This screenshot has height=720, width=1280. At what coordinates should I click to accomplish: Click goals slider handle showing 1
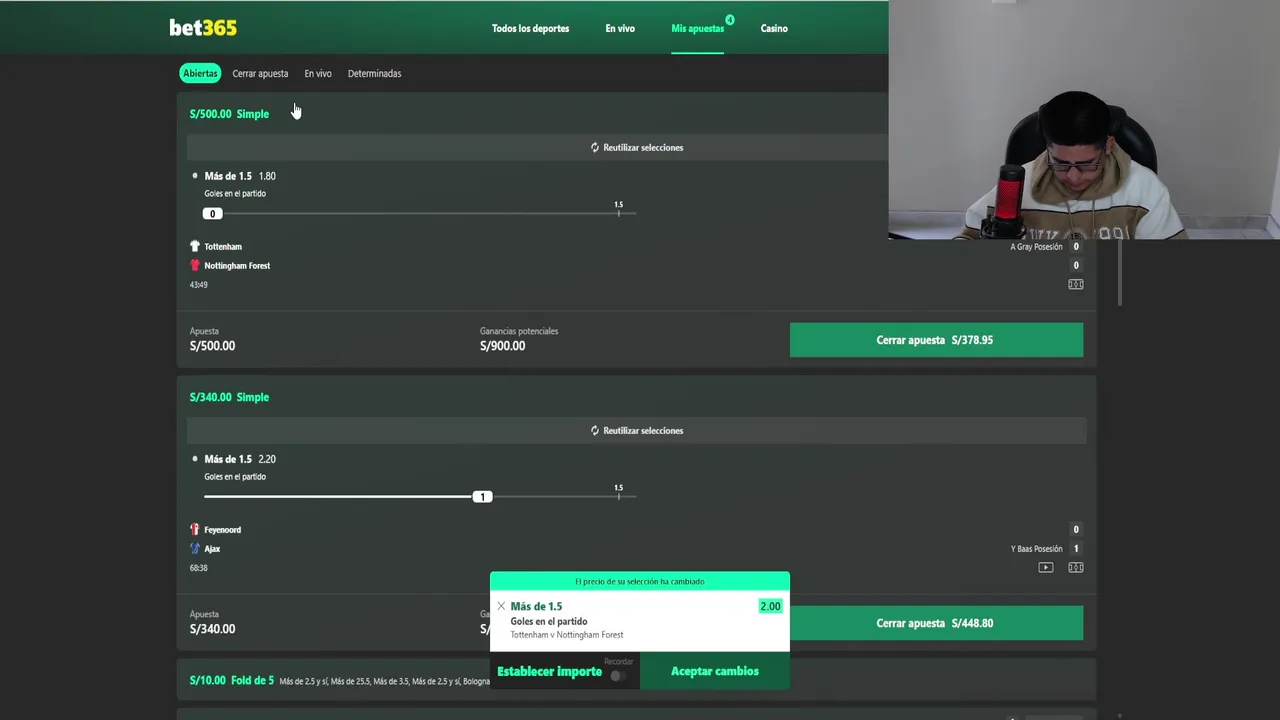pos(482,496)
